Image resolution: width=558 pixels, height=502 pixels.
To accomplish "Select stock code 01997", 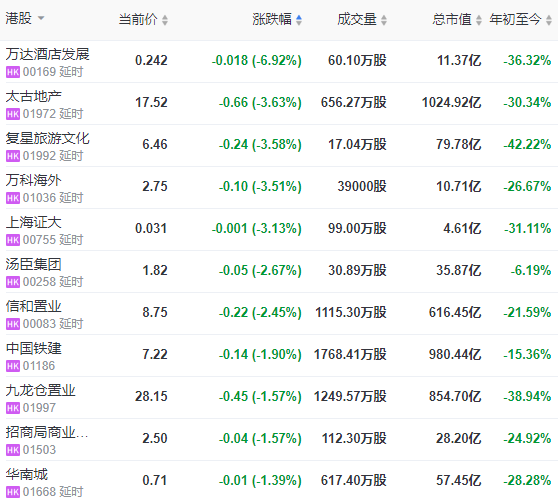I will (39, 408).
